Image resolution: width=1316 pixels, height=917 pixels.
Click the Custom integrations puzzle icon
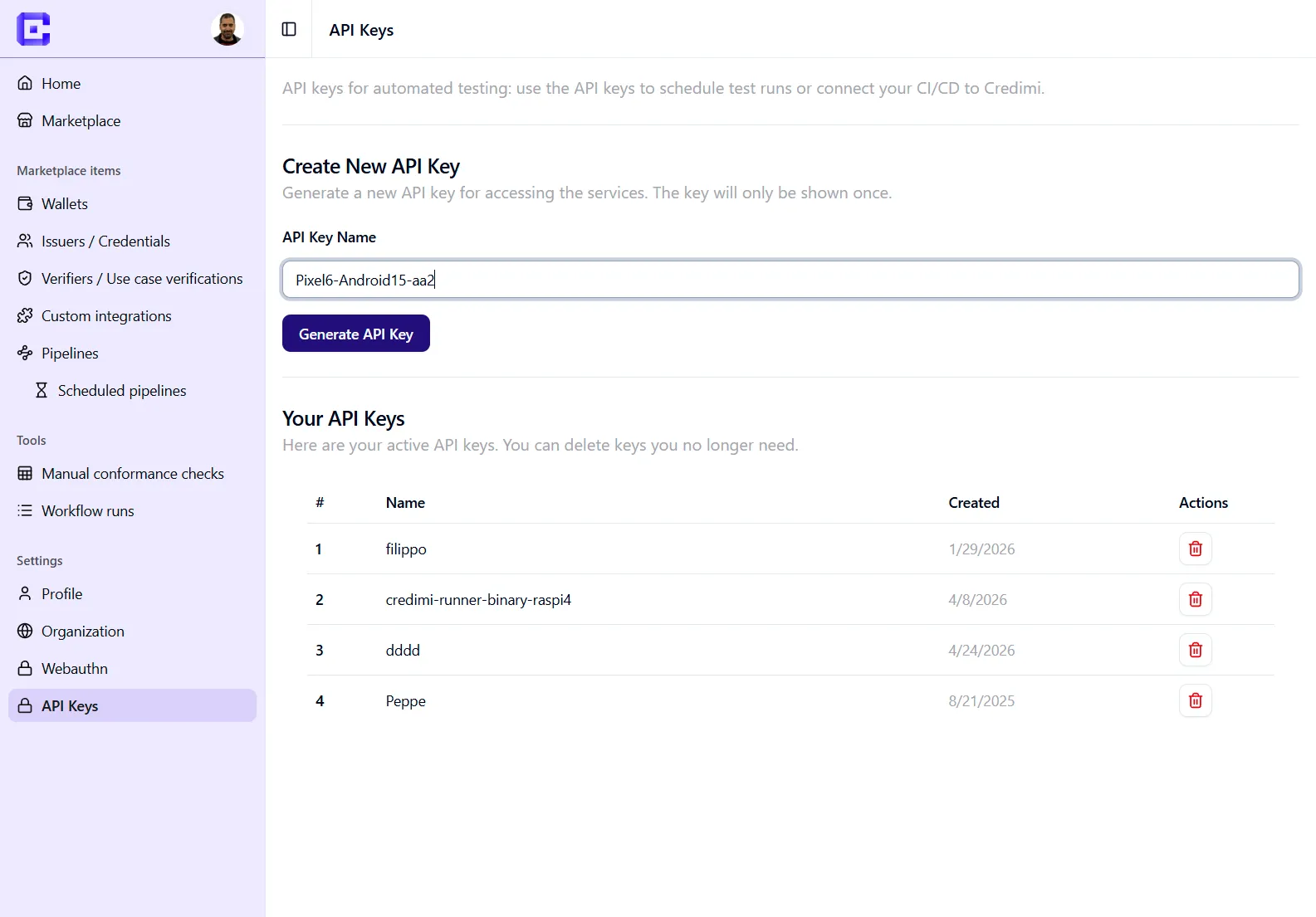(x=25, y=315)
